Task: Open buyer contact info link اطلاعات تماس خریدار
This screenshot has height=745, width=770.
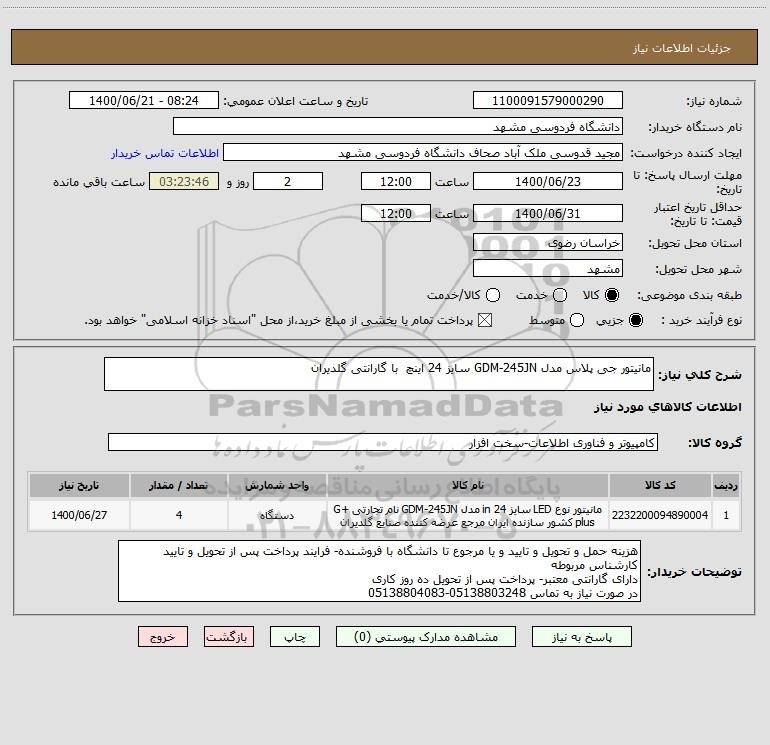Action: pyautogui.click(x=165, y=153)
